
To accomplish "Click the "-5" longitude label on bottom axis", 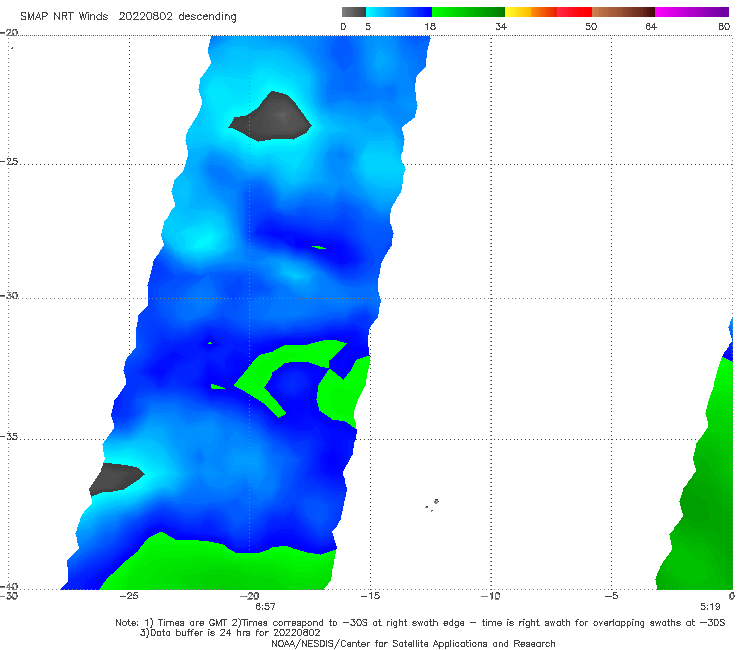I will pos(611,596).
